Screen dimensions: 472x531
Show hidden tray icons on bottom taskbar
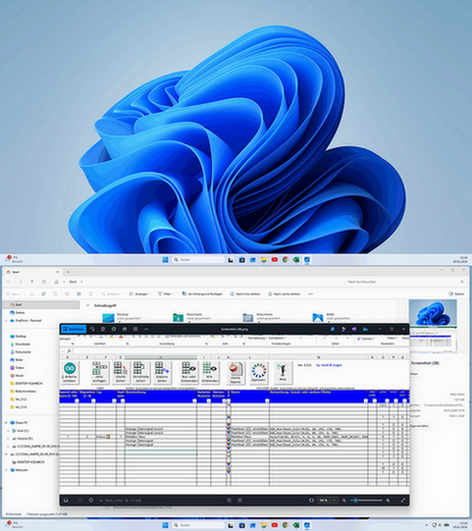tap(426, 525)
